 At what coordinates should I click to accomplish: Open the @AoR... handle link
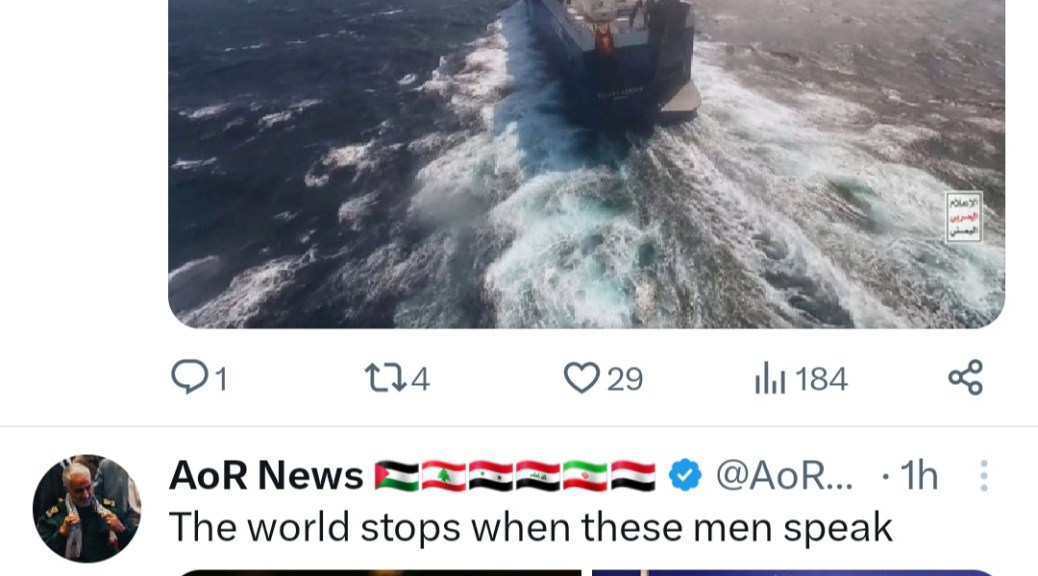(x=784, y=475)
